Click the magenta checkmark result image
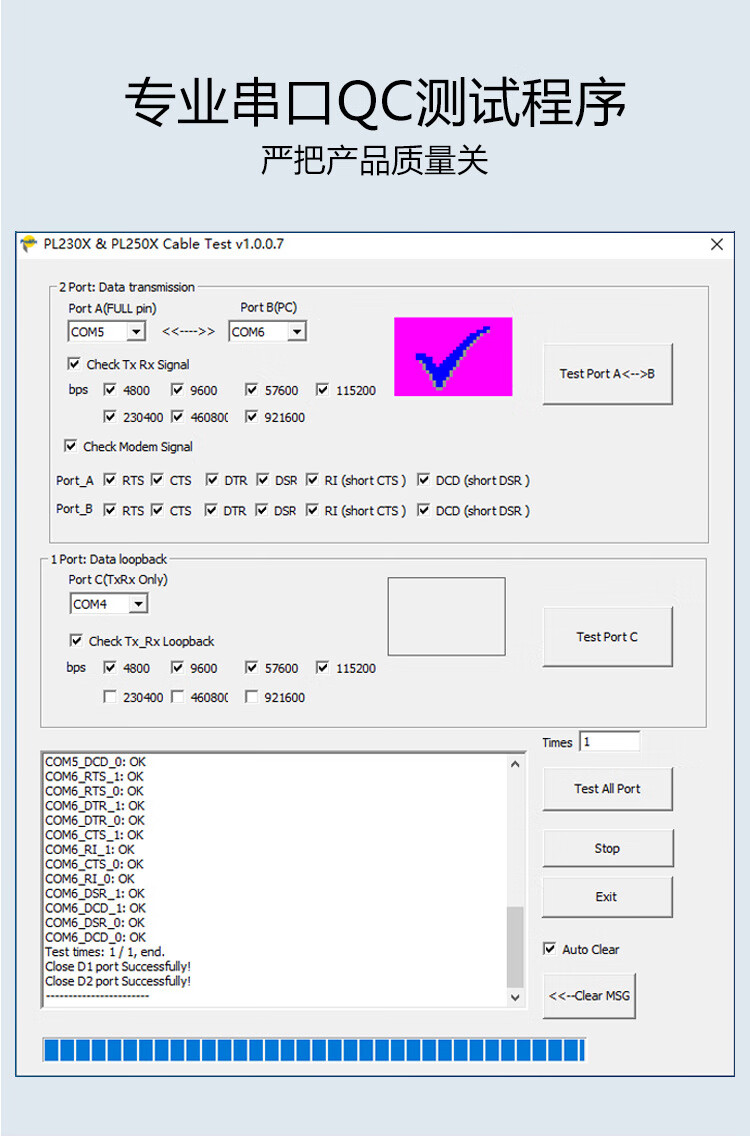This screenshot has height=1136, width=750. point(453,357)
